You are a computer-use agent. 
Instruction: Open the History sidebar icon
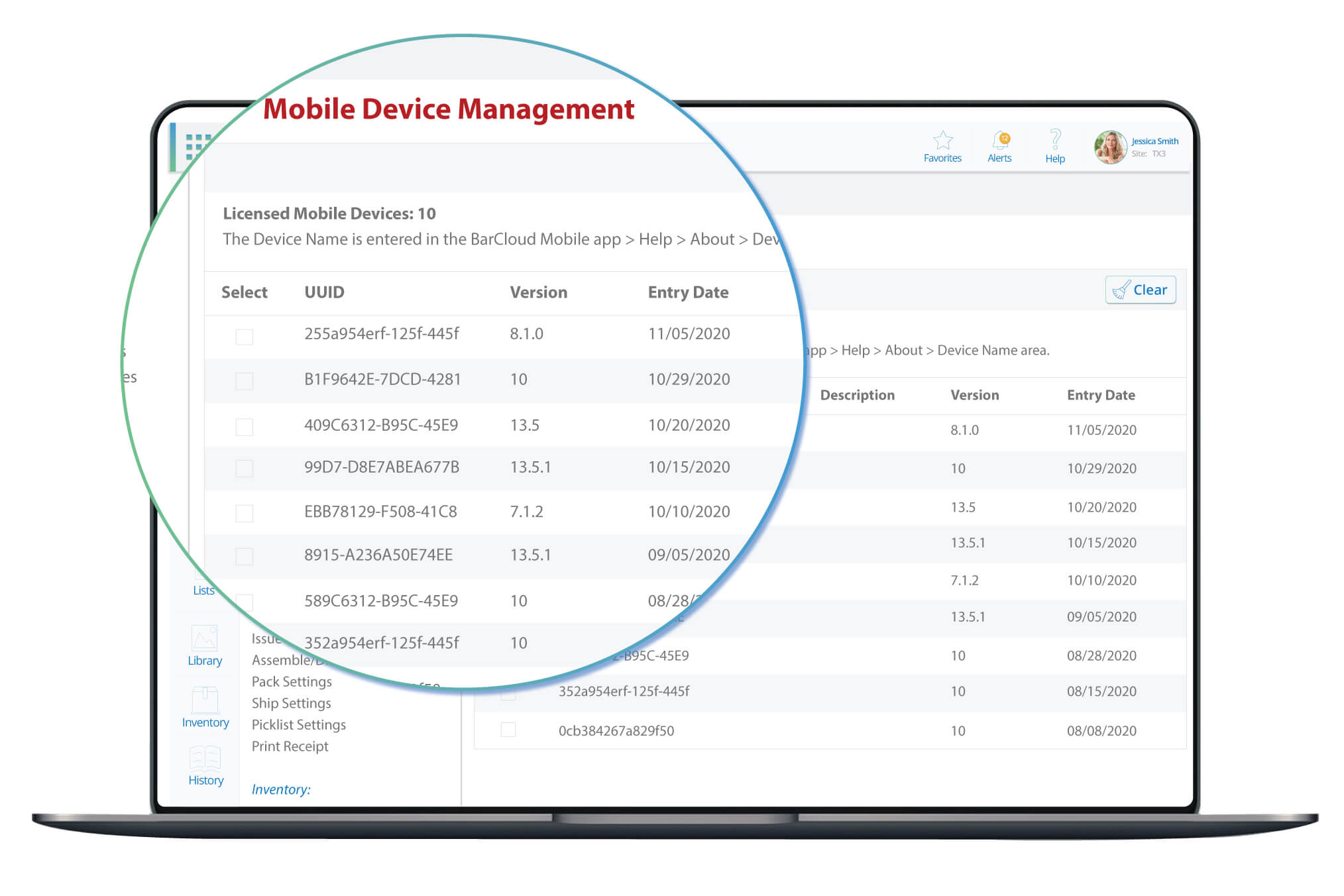(x=205, y=757)
